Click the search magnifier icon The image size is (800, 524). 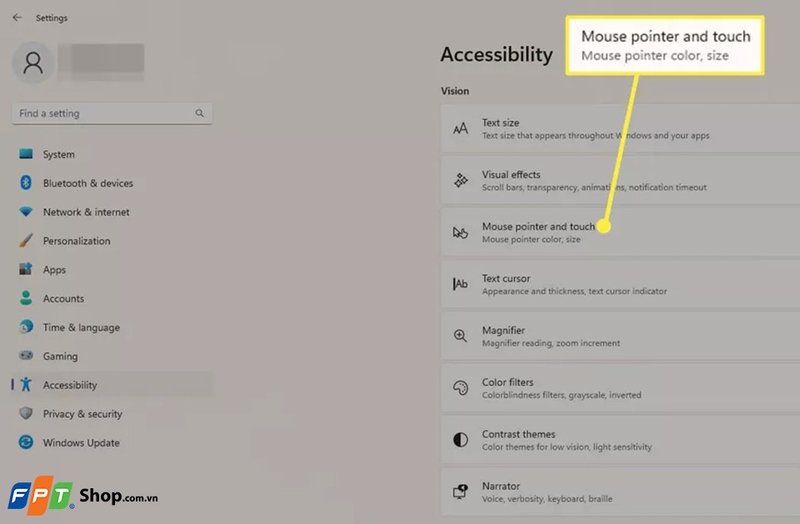pos(199,113)
